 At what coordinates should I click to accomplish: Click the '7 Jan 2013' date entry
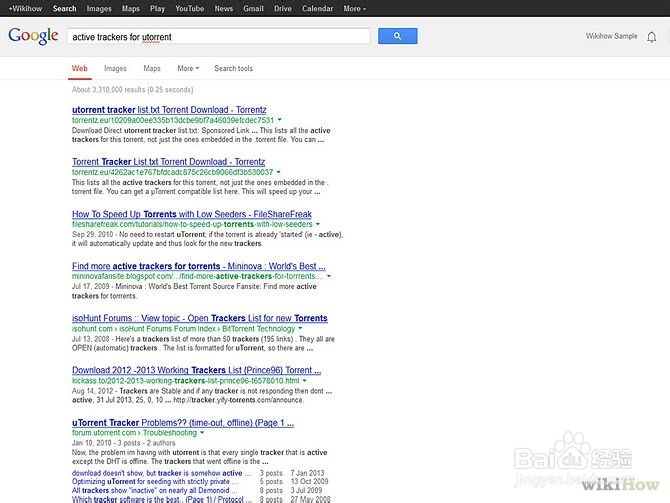coord(307,473)
